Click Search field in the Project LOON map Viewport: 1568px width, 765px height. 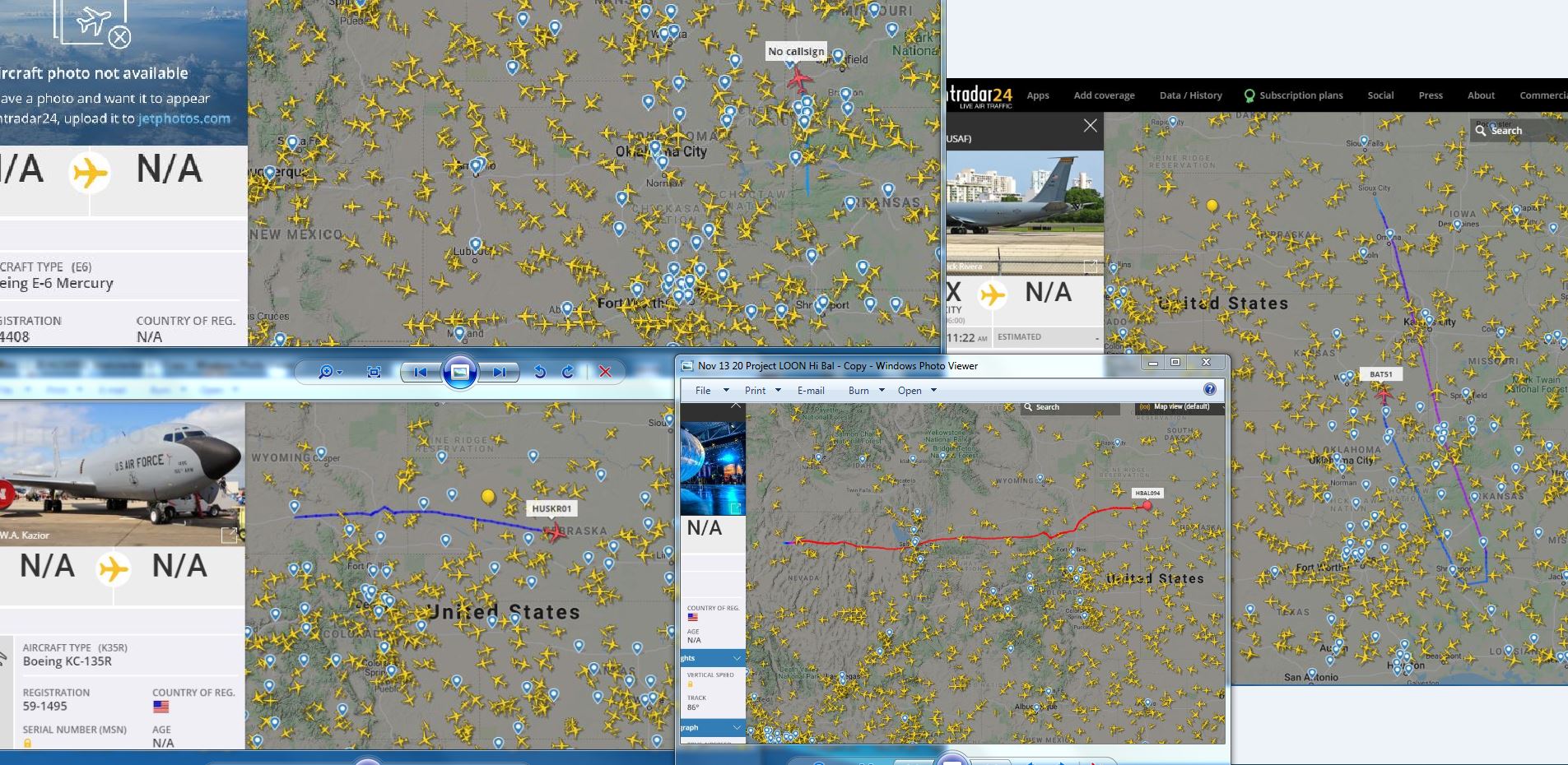(x=1070, y=407)
